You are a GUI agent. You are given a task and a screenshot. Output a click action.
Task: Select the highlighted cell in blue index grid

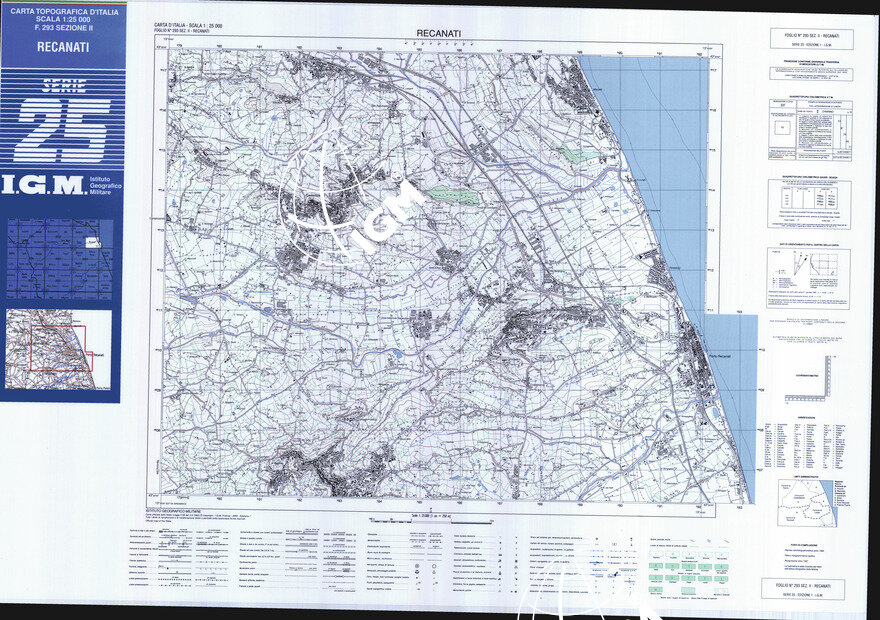pos(93,242)
